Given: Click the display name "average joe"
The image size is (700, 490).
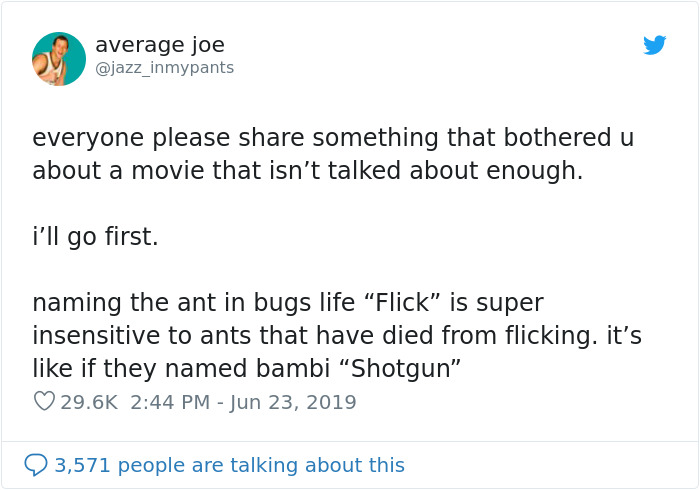Looking at the screenshot, I should click(x=159, y=45).
